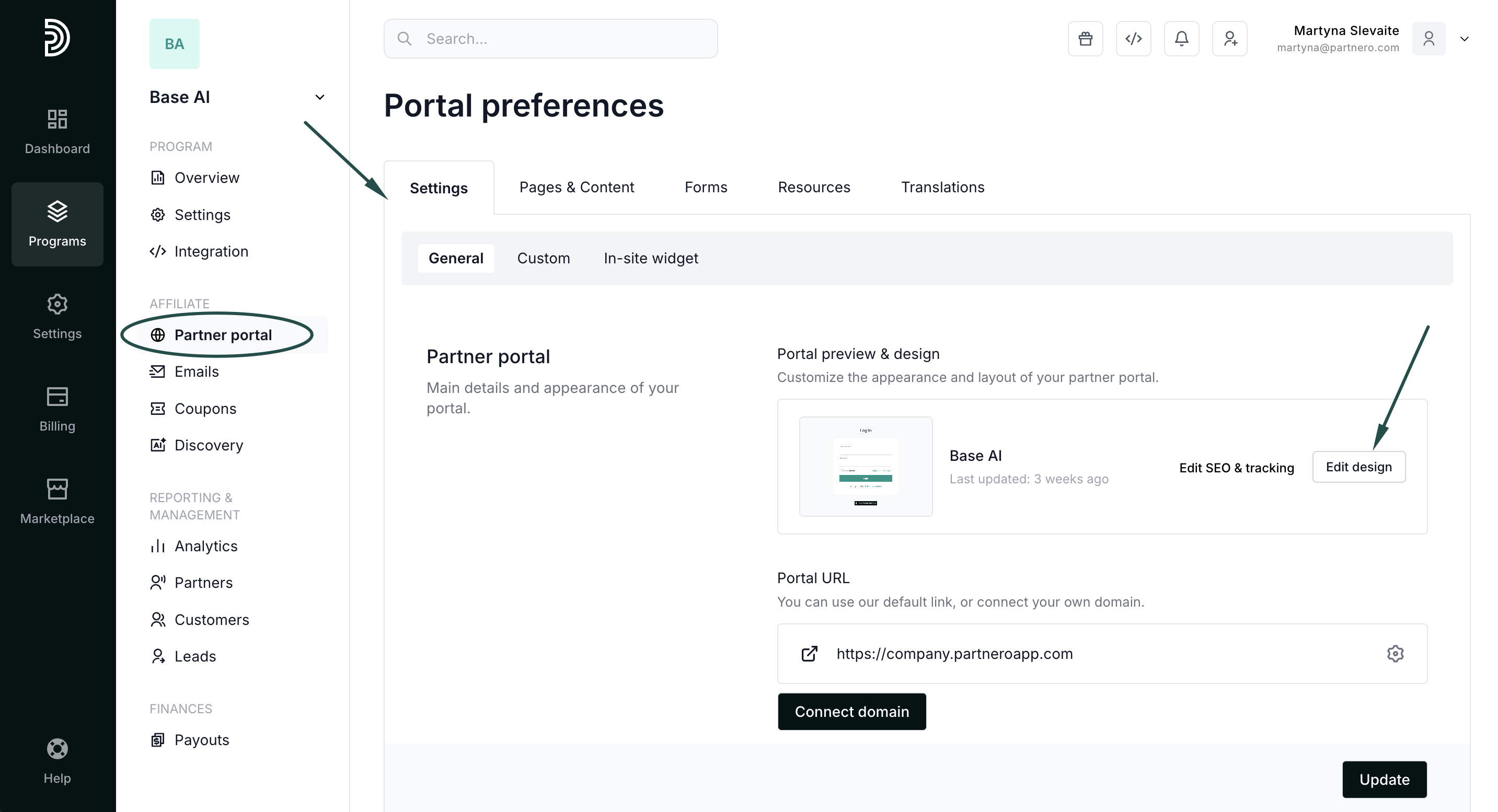Open the code integration icon in header
Viewport: 1498px width, 812px height.
coord(1133,39)
